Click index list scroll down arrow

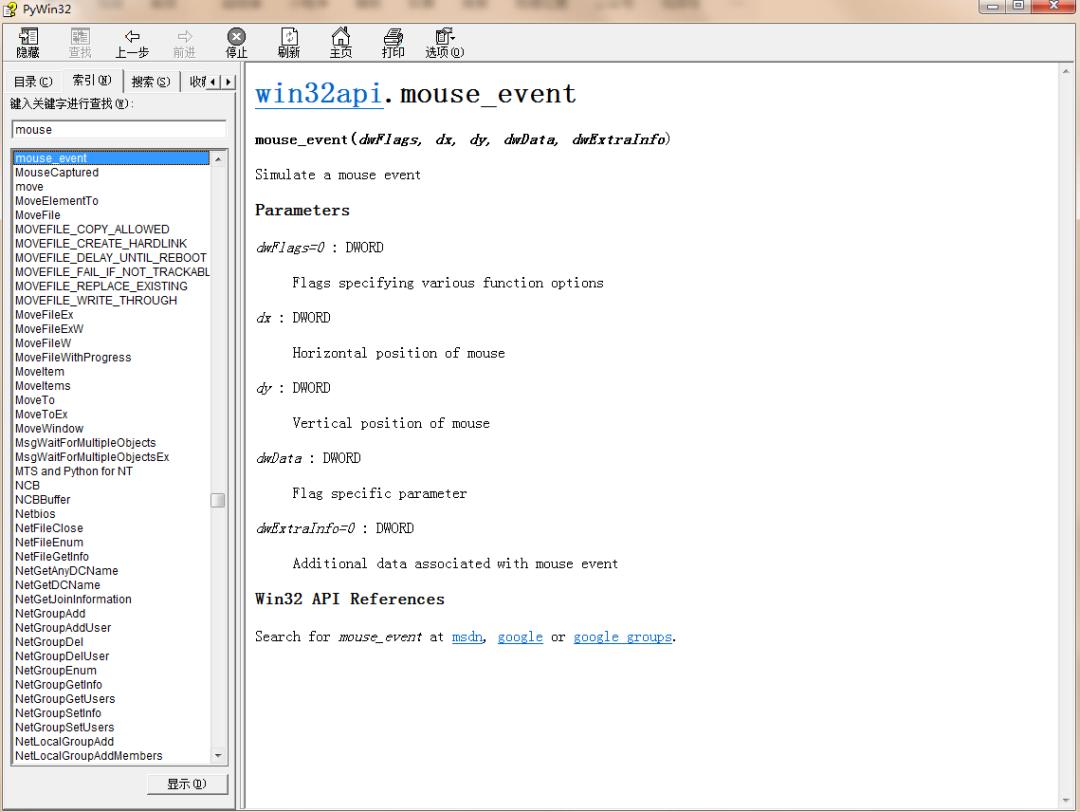[219, 757]
